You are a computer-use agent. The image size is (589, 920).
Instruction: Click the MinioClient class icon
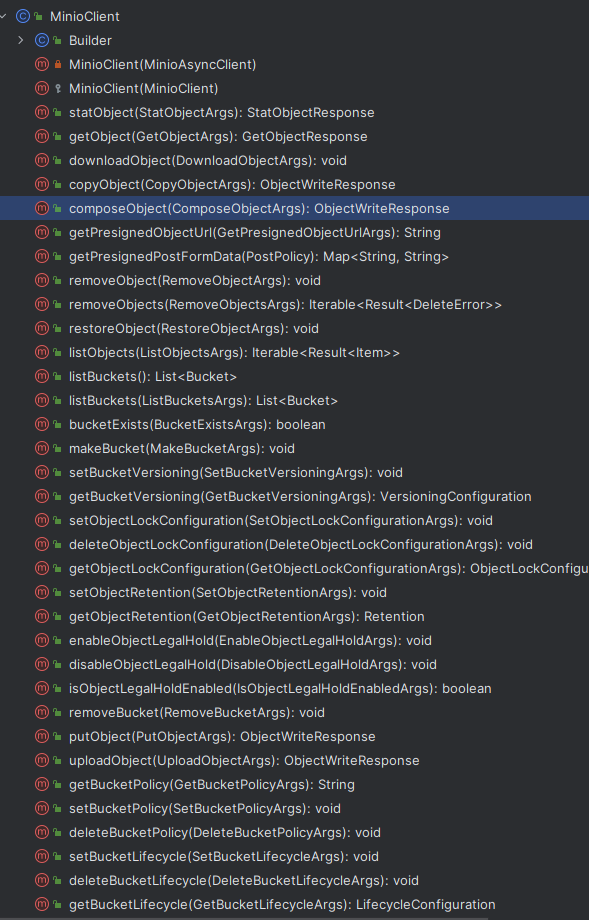pos(23,16)
